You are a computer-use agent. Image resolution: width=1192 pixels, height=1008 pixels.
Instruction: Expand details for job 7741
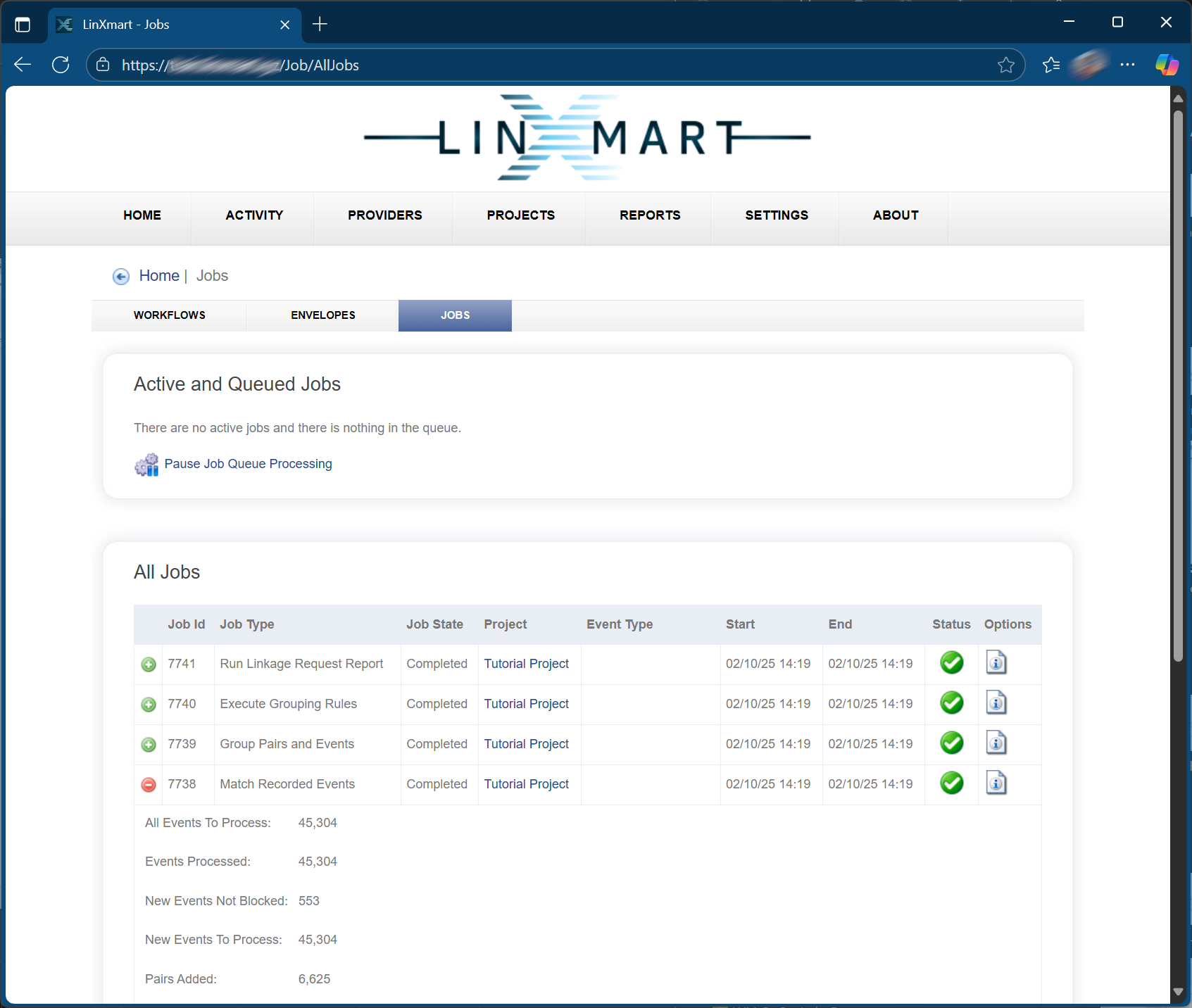point(149,664)
